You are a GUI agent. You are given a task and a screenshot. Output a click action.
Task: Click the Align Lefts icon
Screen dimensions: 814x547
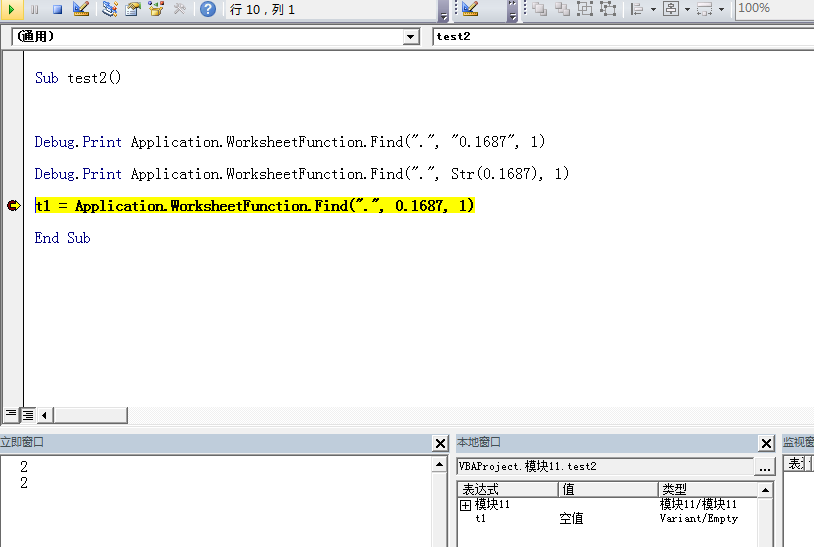(x=636, y=9)
